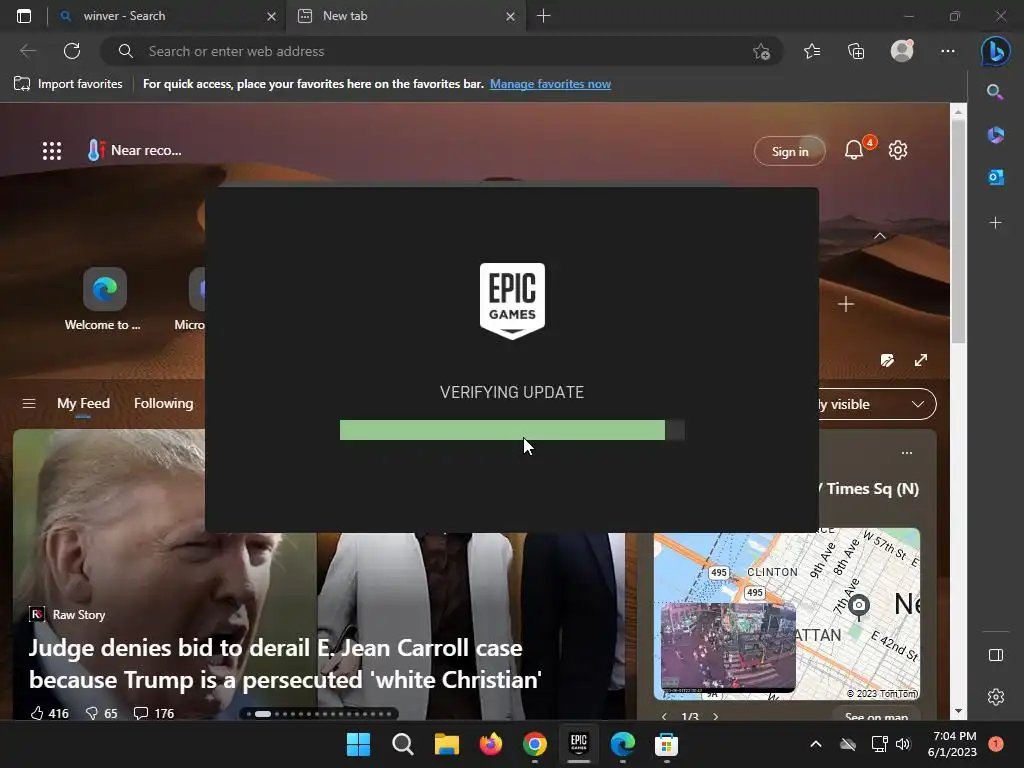1024x768 pixels.
Task: Open the Edge tab actions menu icon
Action: point(24,16)
